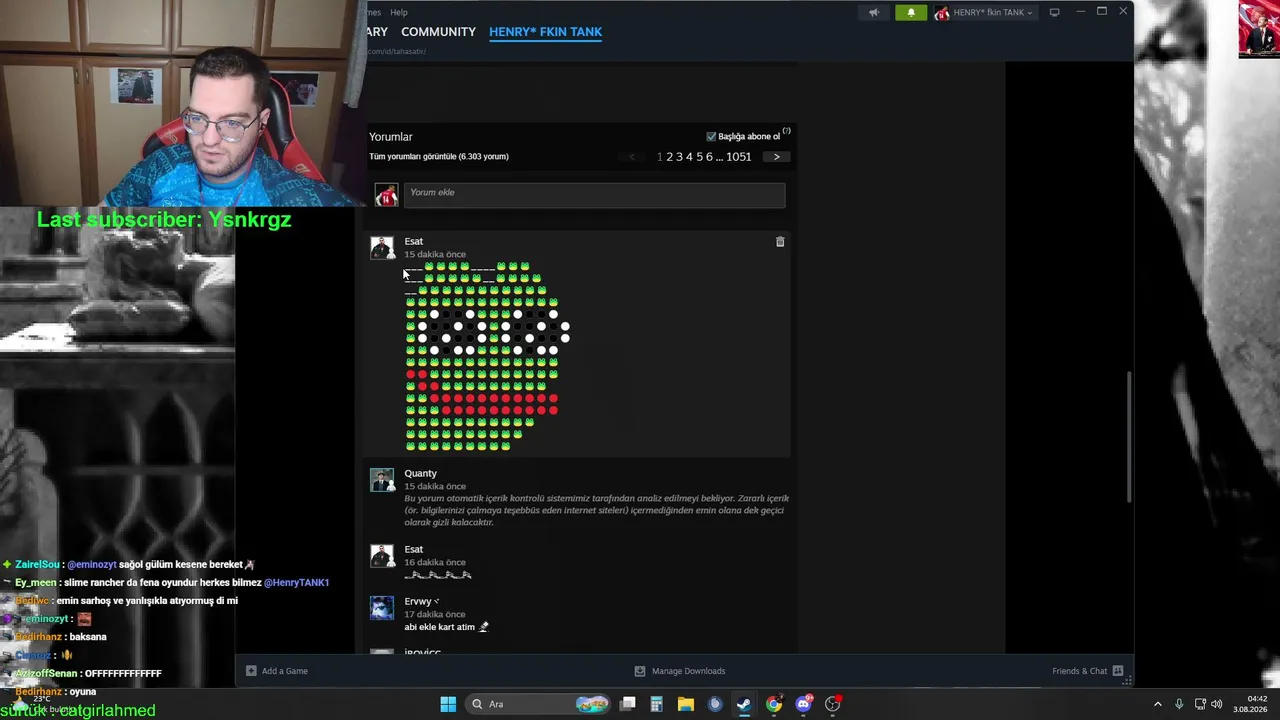Image resolution: width=1280 pixels, height=720 pixels.
Task: Click the Last subscriber: Ysnkrgz overlay text
Action: 164,219
